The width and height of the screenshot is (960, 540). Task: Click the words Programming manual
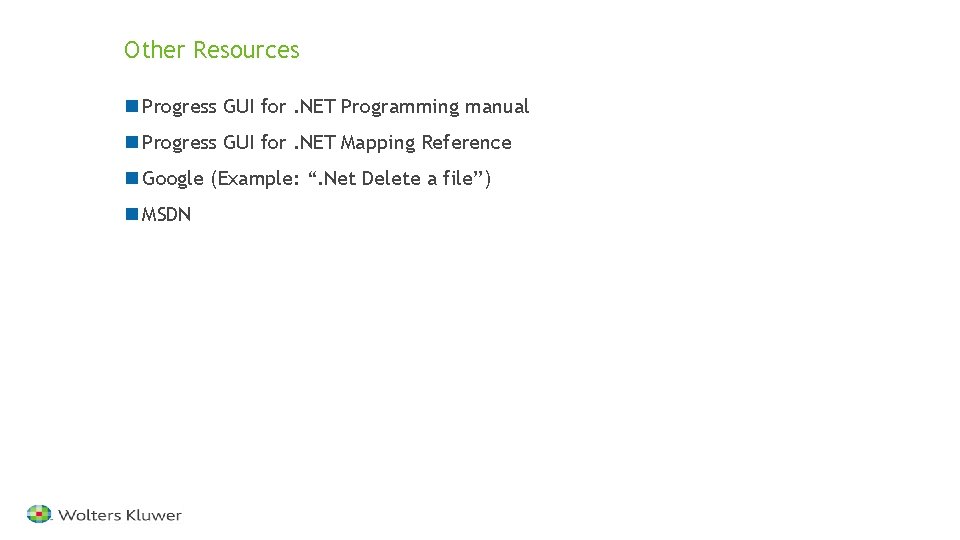coord(435,107)
